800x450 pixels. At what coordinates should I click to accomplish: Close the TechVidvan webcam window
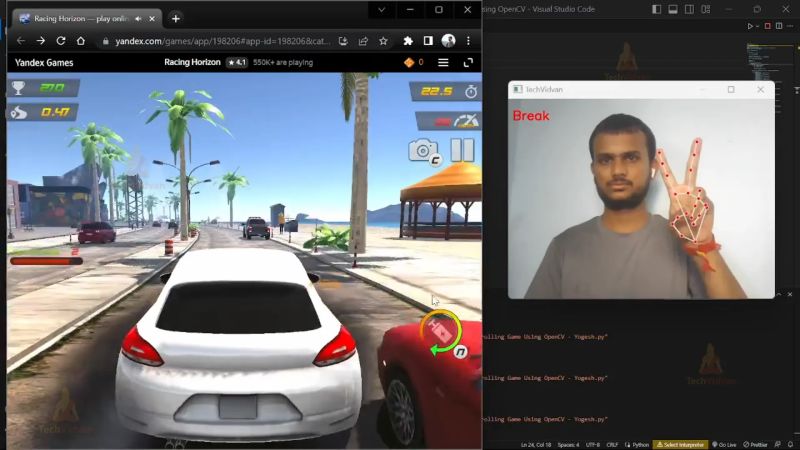[x=760, y=89]
